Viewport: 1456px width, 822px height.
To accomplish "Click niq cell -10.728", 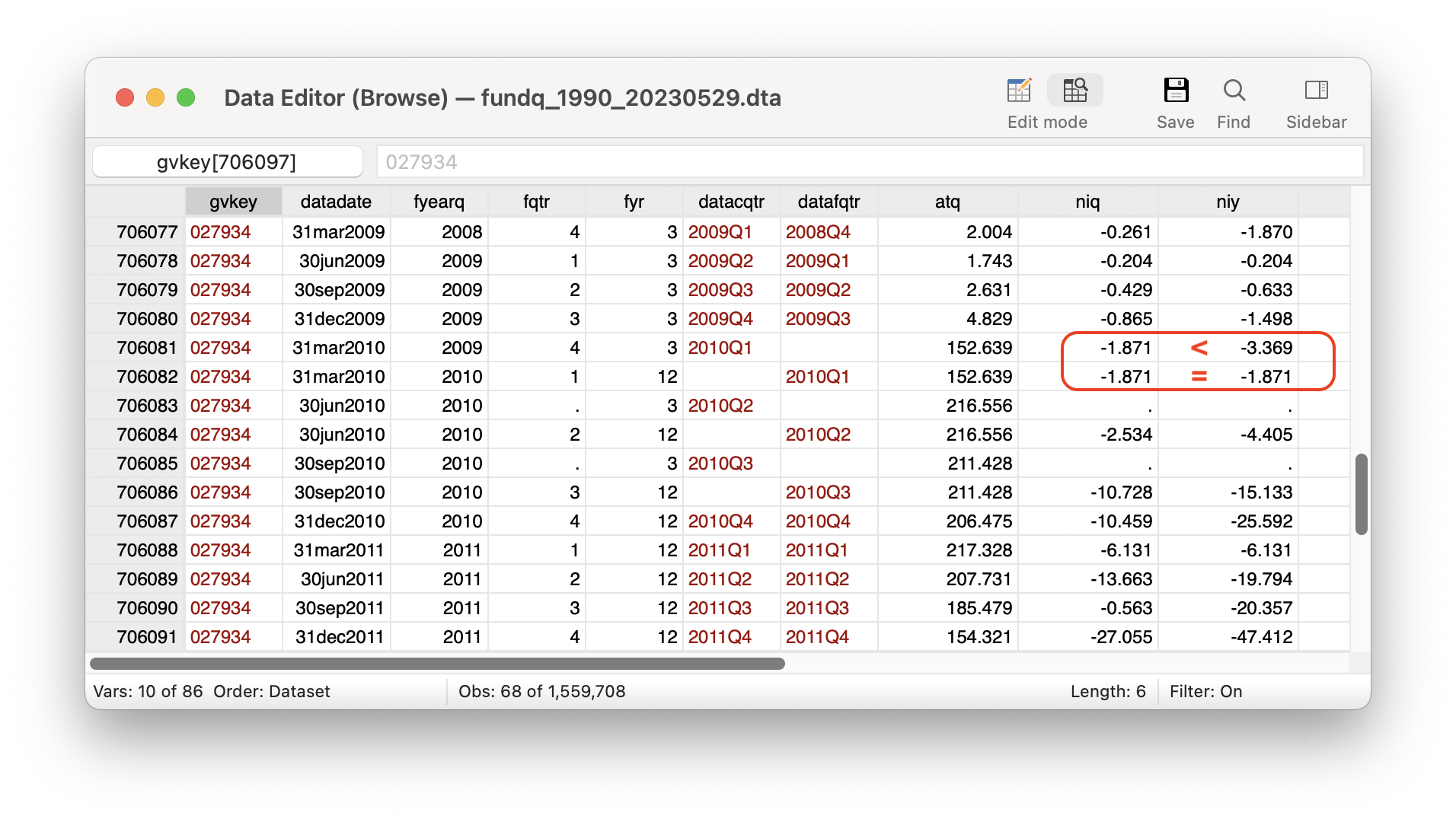I will pos(1087,492).
